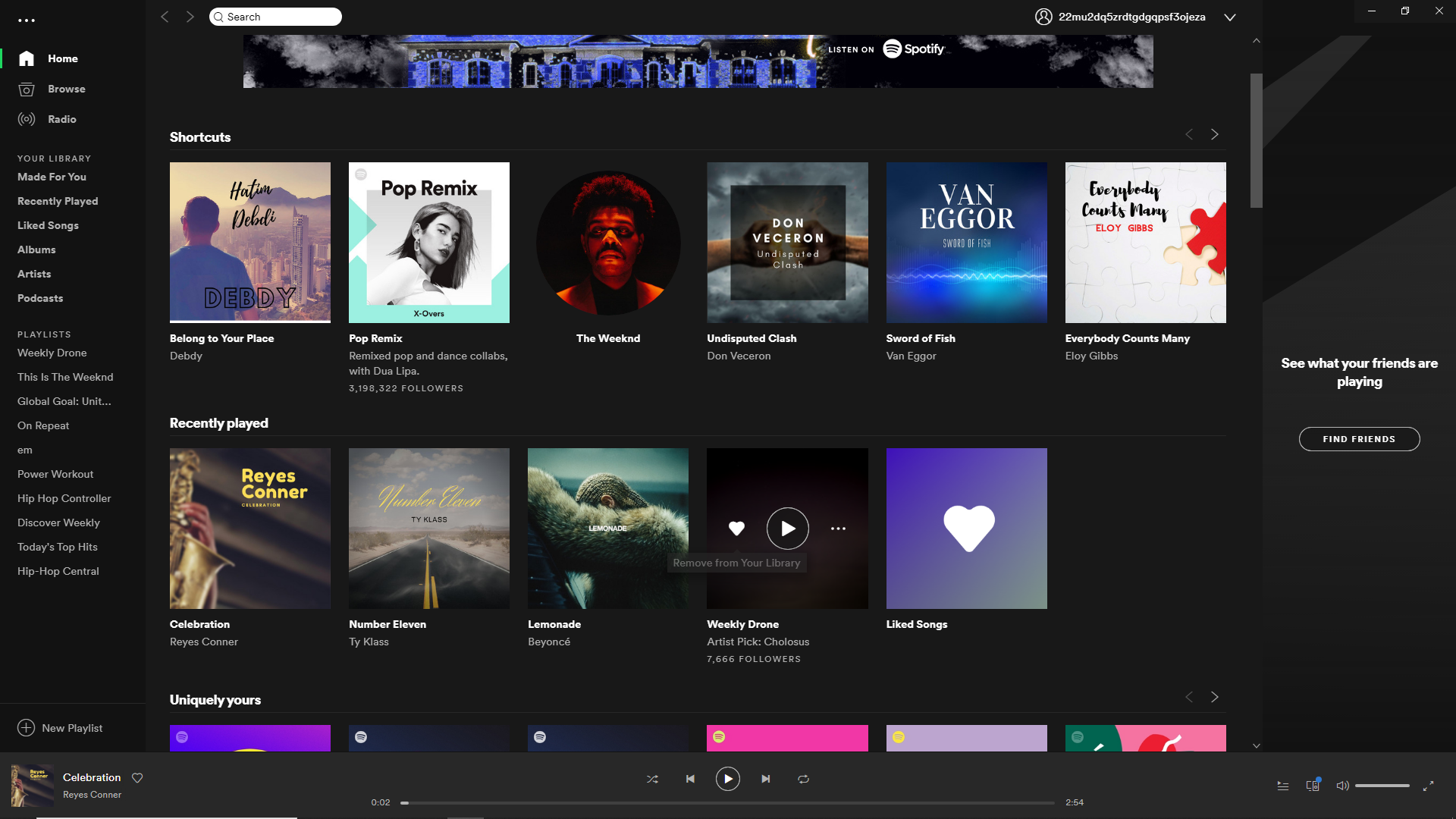Open the Power Workout playlist
1456x819 pixels.
click(55, 474)
